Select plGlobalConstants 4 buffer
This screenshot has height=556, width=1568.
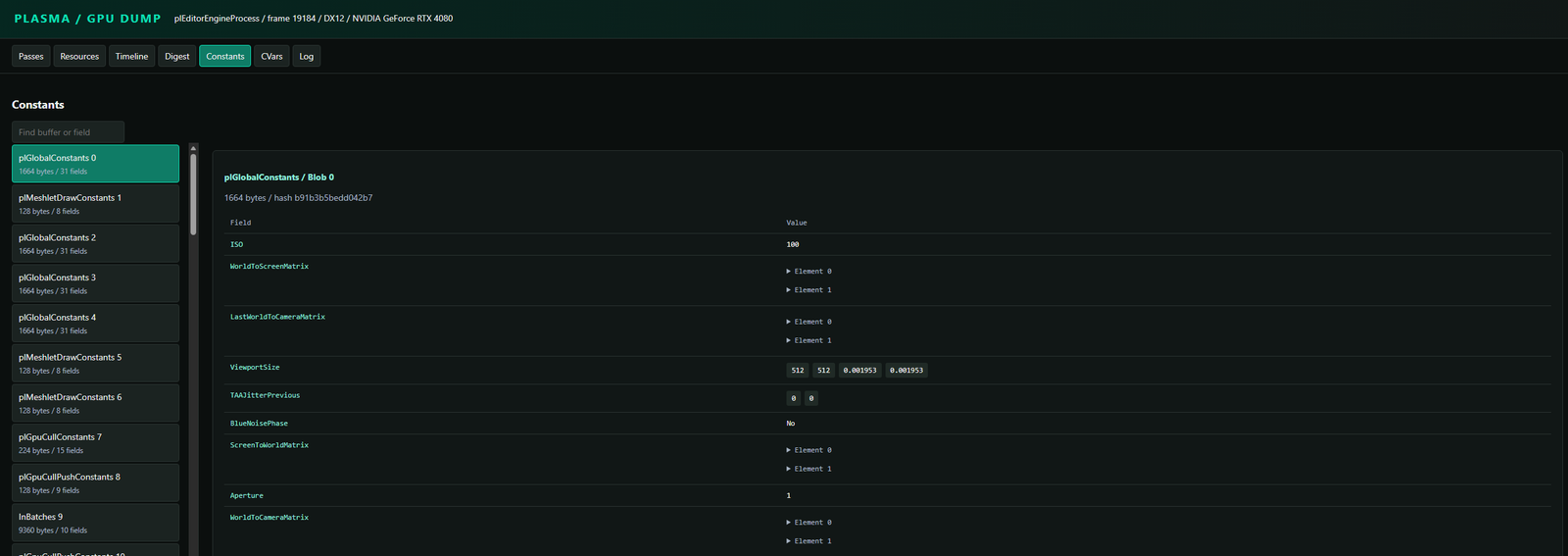tap(95, 324)
